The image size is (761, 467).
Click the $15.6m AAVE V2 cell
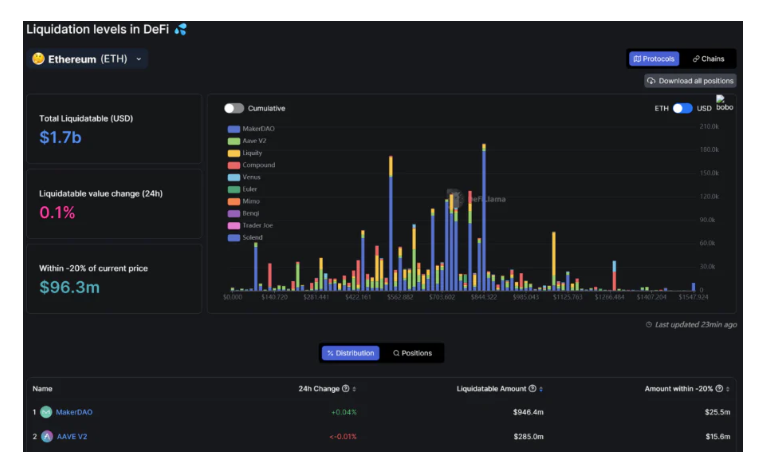718,436
